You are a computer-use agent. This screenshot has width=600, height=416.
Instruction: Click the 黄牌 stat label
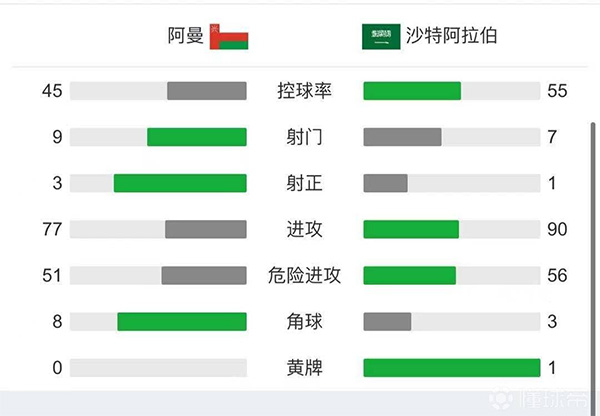click(304, 368)
